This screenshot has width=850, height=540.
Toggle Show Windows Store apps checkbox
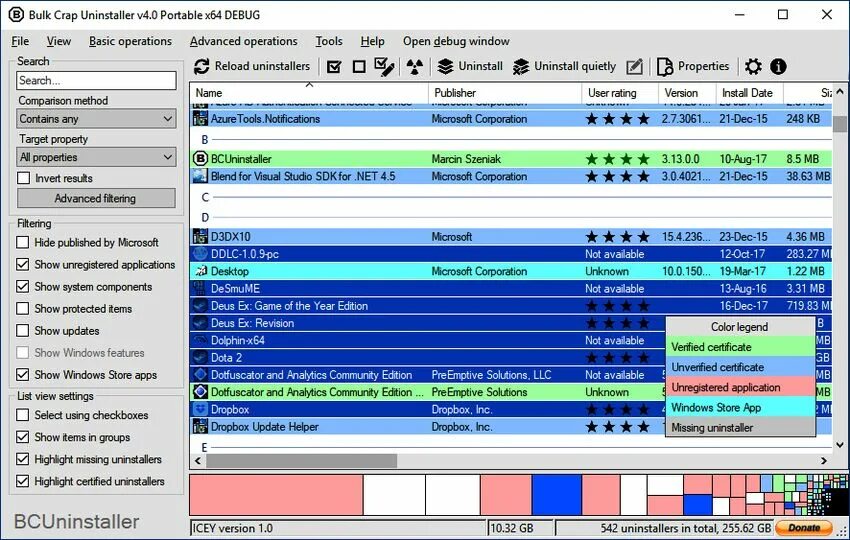[23, 375]
